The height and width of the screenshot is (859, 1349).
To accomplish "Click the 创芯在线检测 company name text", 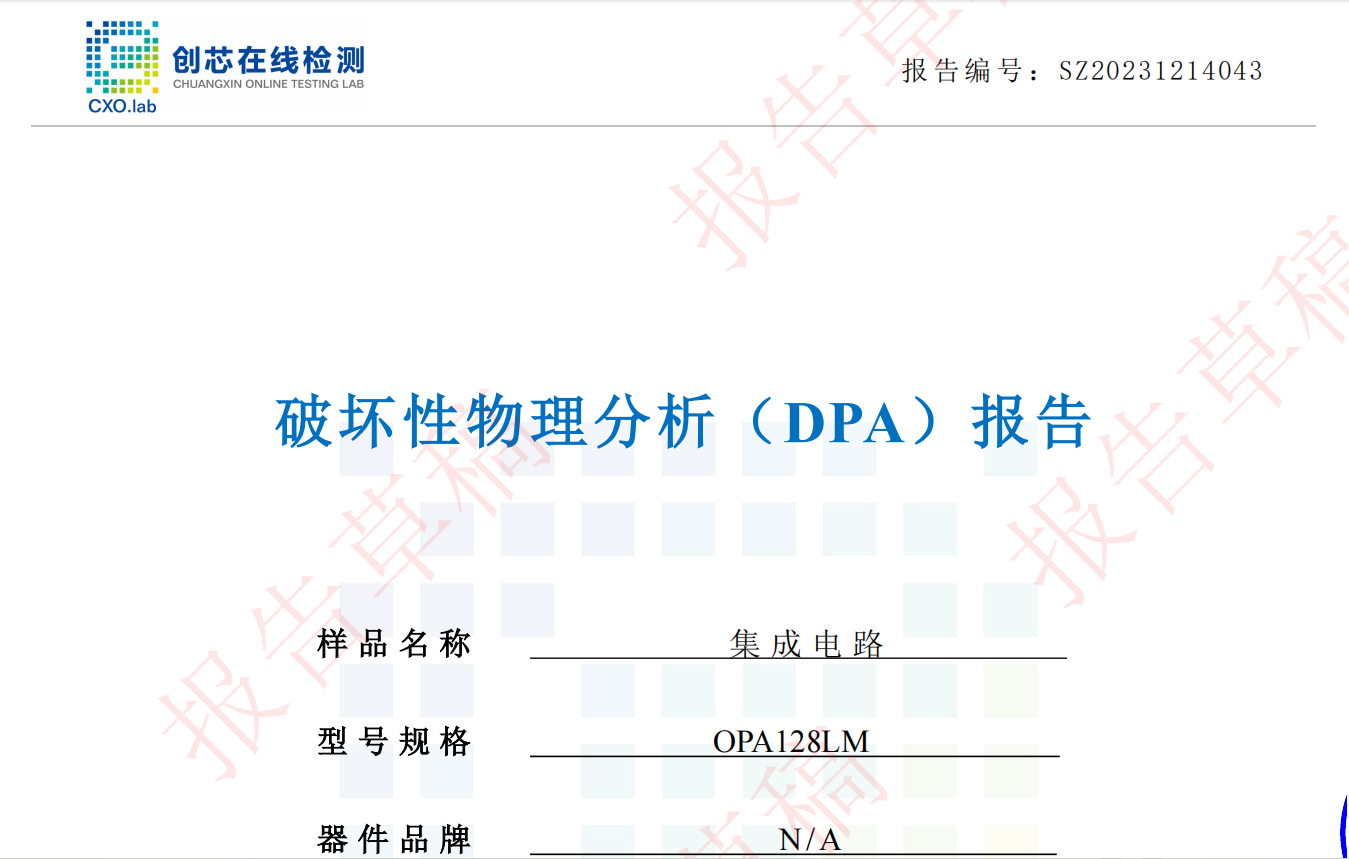I will [x=268, y=60].
